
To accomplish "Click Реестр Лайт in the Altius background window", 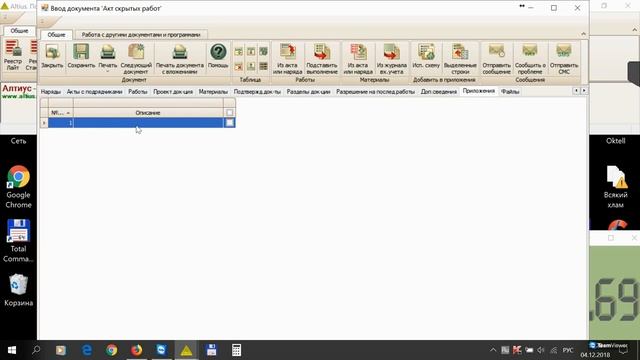I will [13, 55].
